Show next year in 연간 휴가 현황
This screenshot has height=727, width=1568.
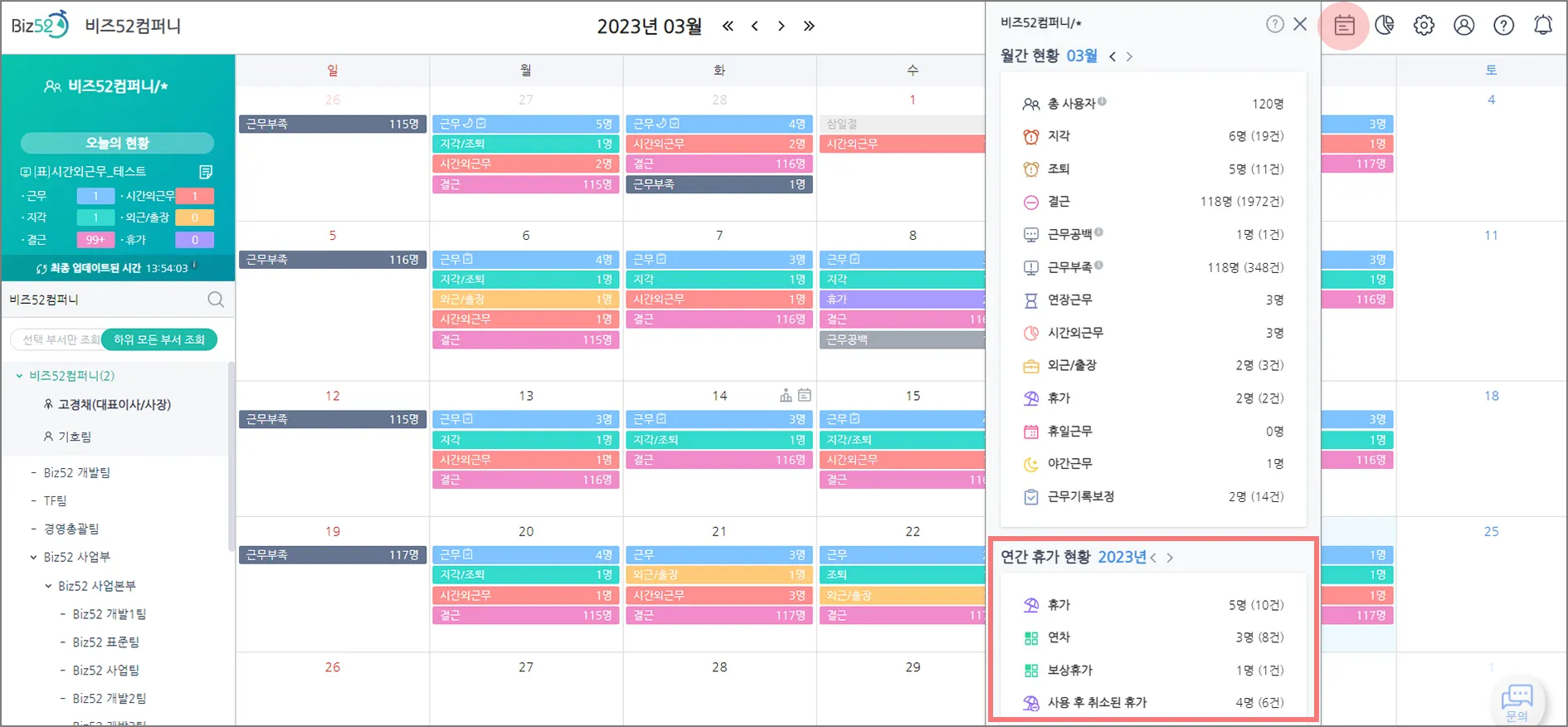click(x=1170, y=558)
